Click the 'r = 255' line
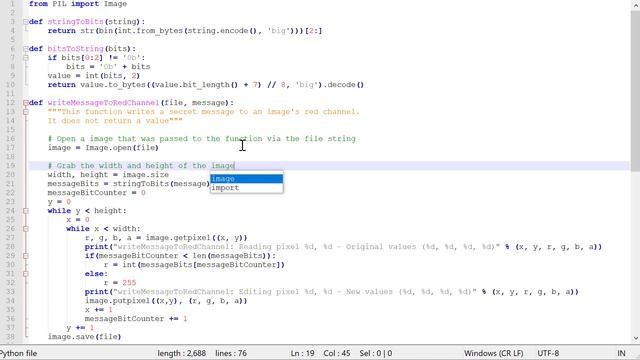Viewport: 640px width, 360px height. tap(120, 282)
